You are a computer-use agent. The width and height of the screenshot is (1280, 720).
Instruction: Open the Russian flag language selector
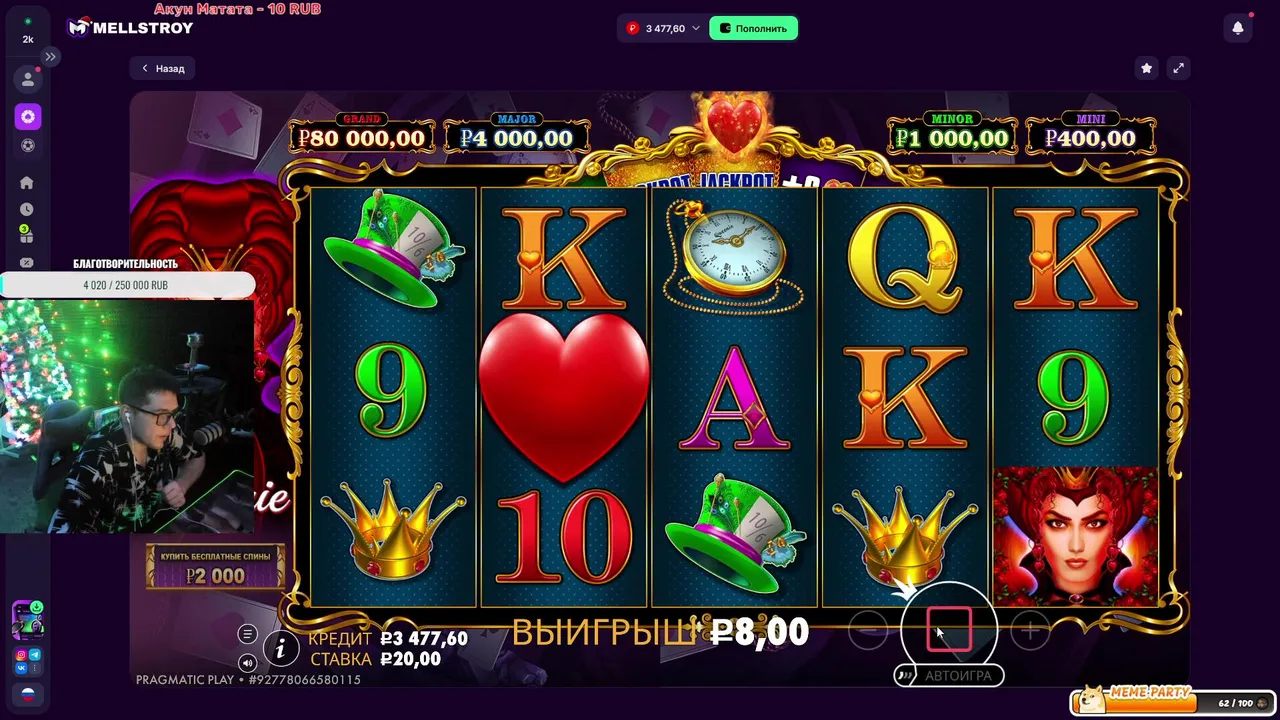pos(28,694)
